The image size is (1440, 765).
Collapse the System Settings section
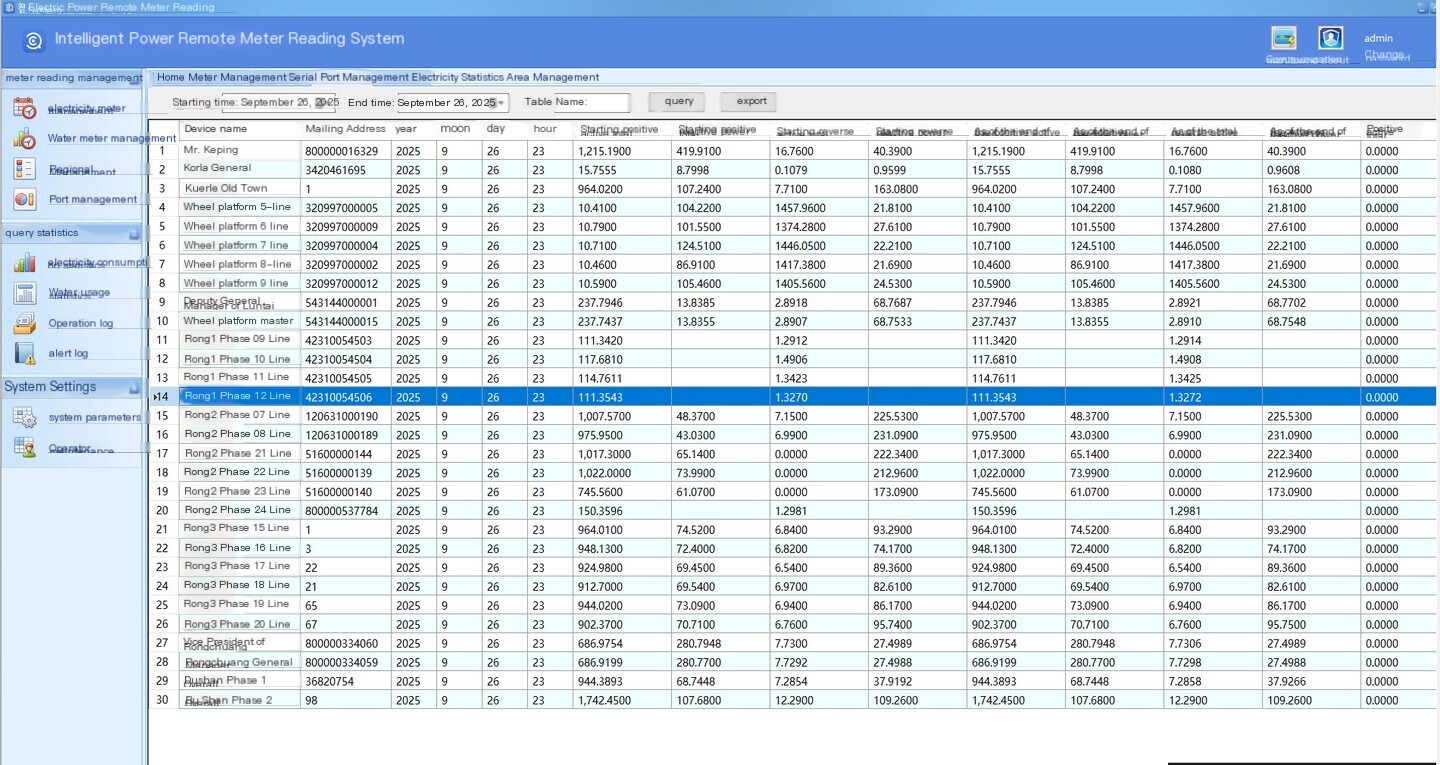point(134,387)
